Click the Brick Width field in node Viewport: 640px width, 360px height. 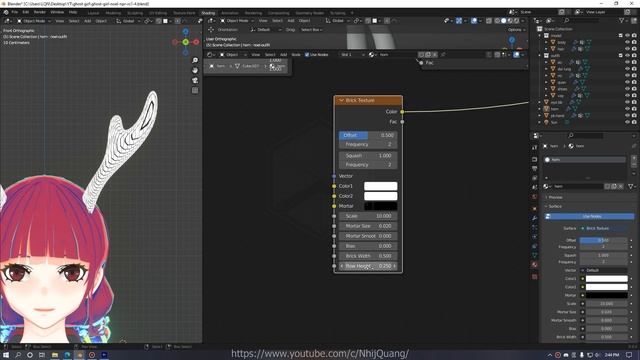[x=368, y=256]
